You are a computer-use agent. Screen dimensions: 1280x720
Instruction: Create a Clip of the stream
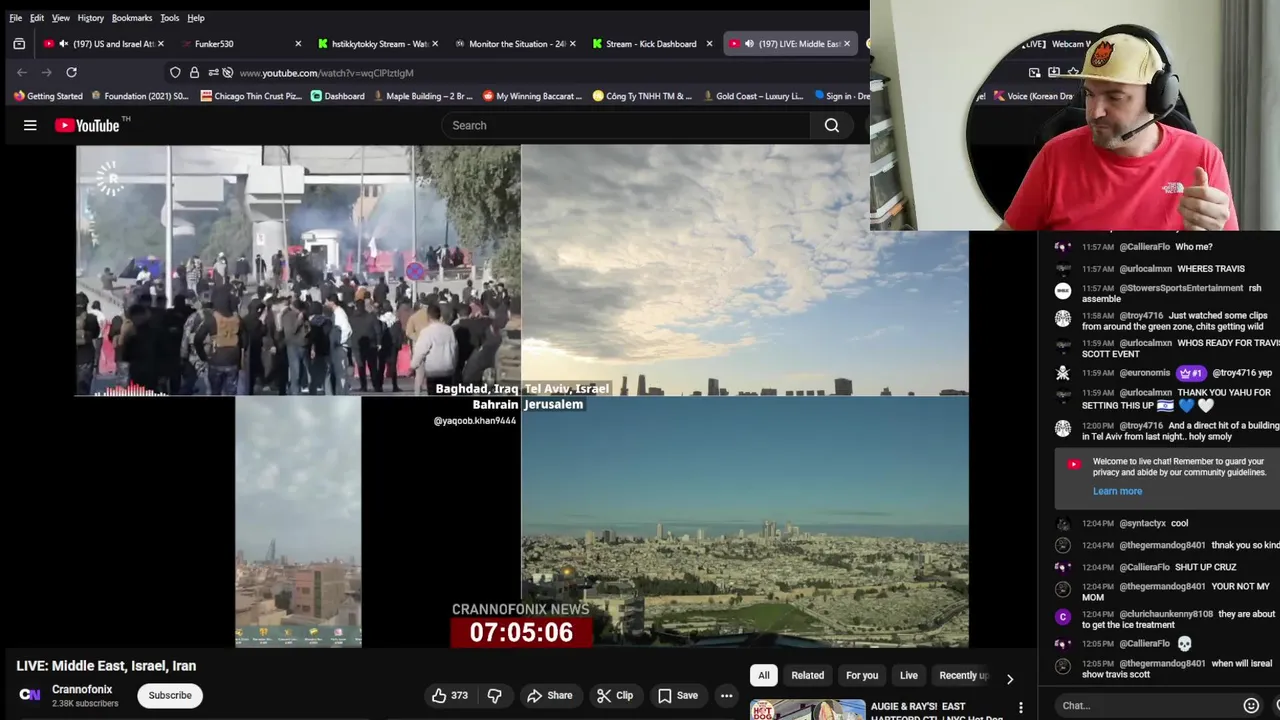click(x=615, y=695)
